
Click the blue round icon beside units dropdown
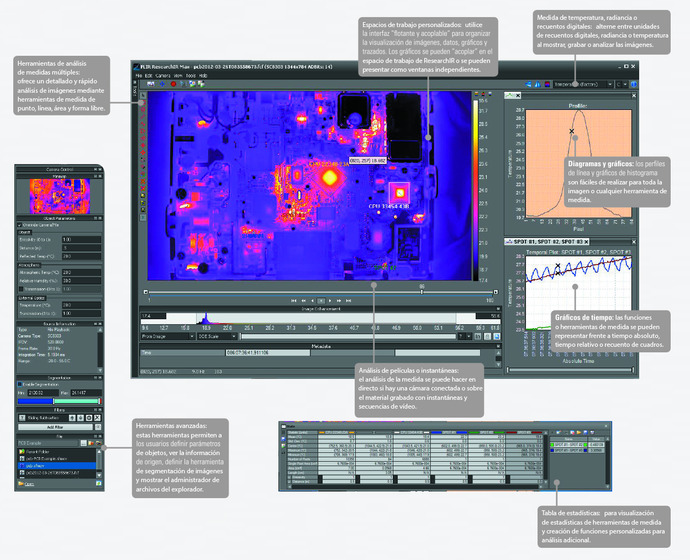(634, 84)
